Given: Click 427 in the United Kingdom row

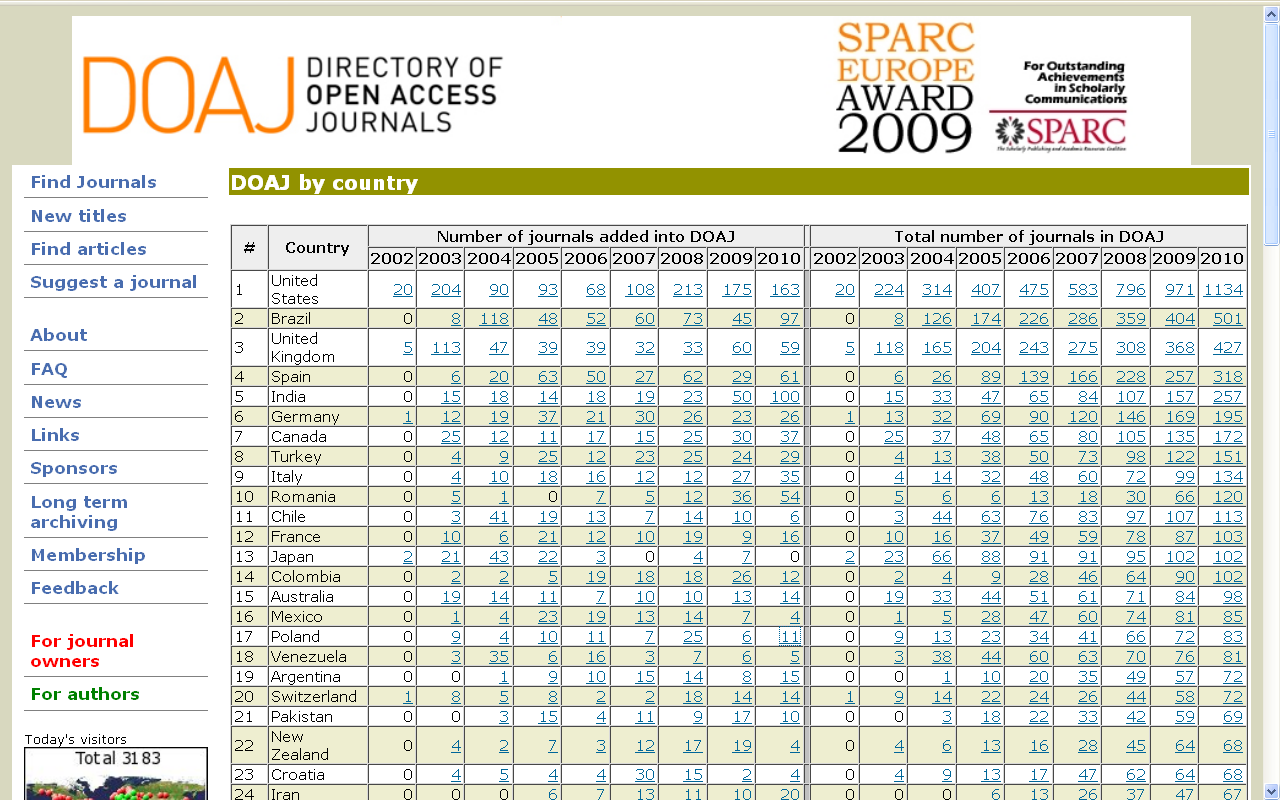Looking at the screenshot, I should 1228,348.
